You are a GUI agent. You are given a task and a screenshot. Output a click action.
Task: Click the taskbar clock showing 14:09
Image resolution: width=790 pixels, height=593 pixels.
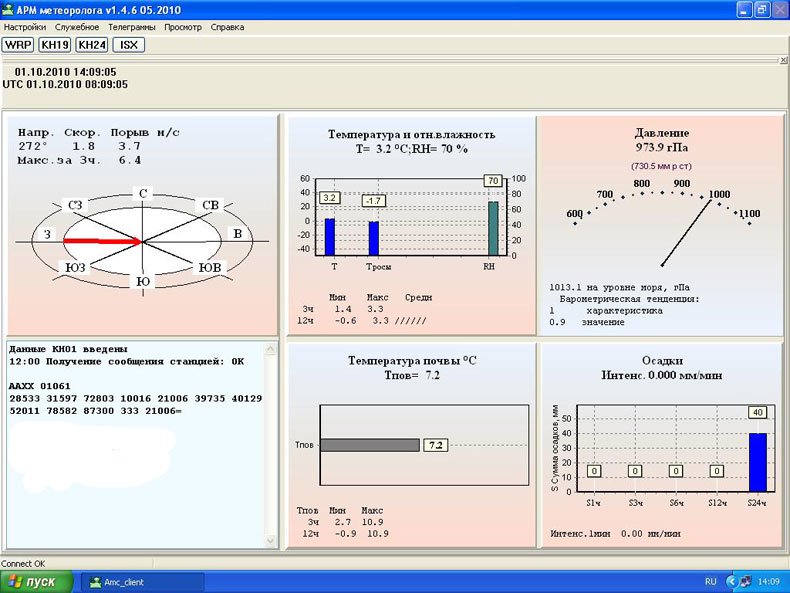(x=771, y=582)
